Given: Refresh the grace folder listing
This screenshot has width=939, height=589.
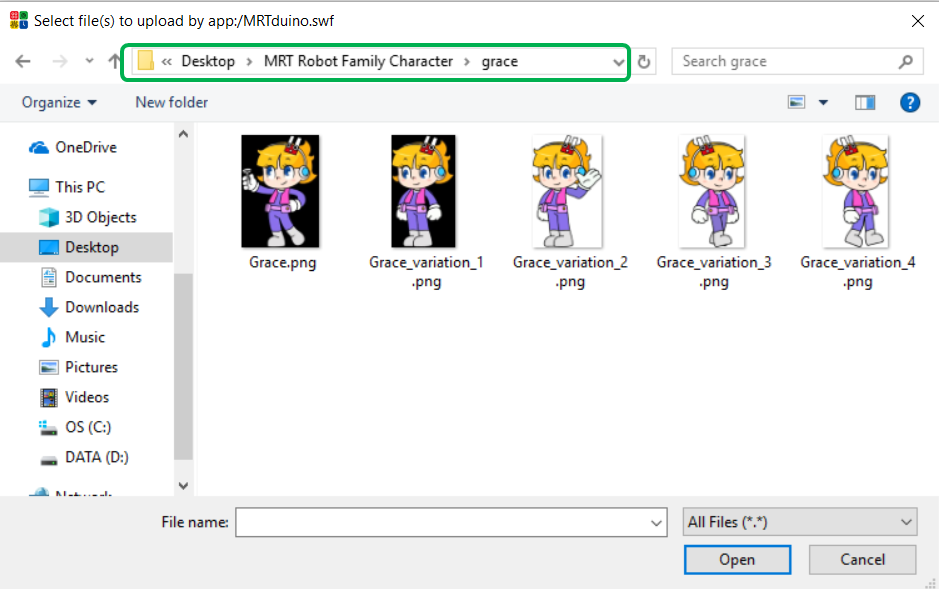Looking at the screenshot, I should tap(645, 62).
